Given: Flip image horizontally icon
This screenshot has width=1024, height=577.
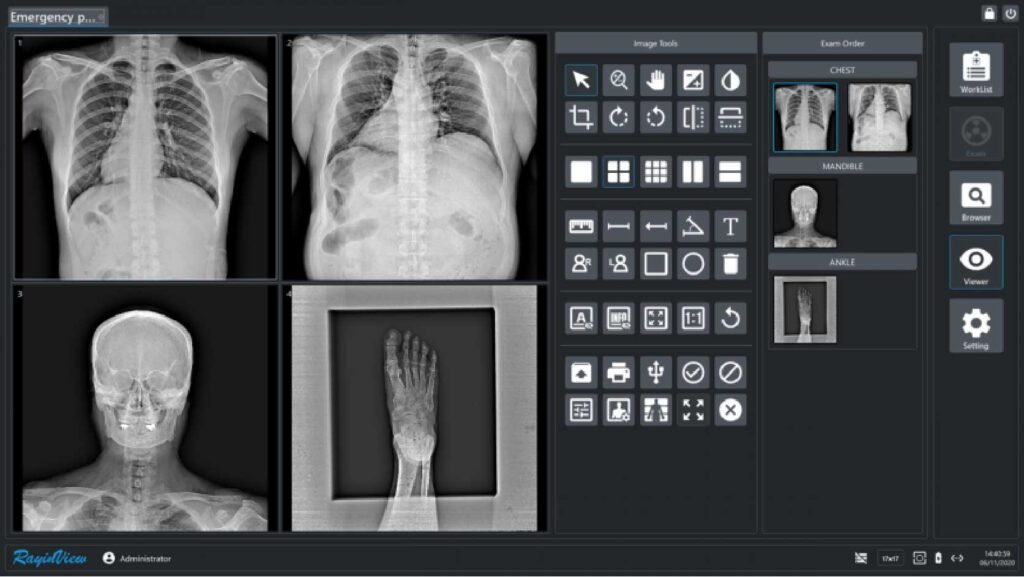Looking at the screenshot, I should coord(693,117).
